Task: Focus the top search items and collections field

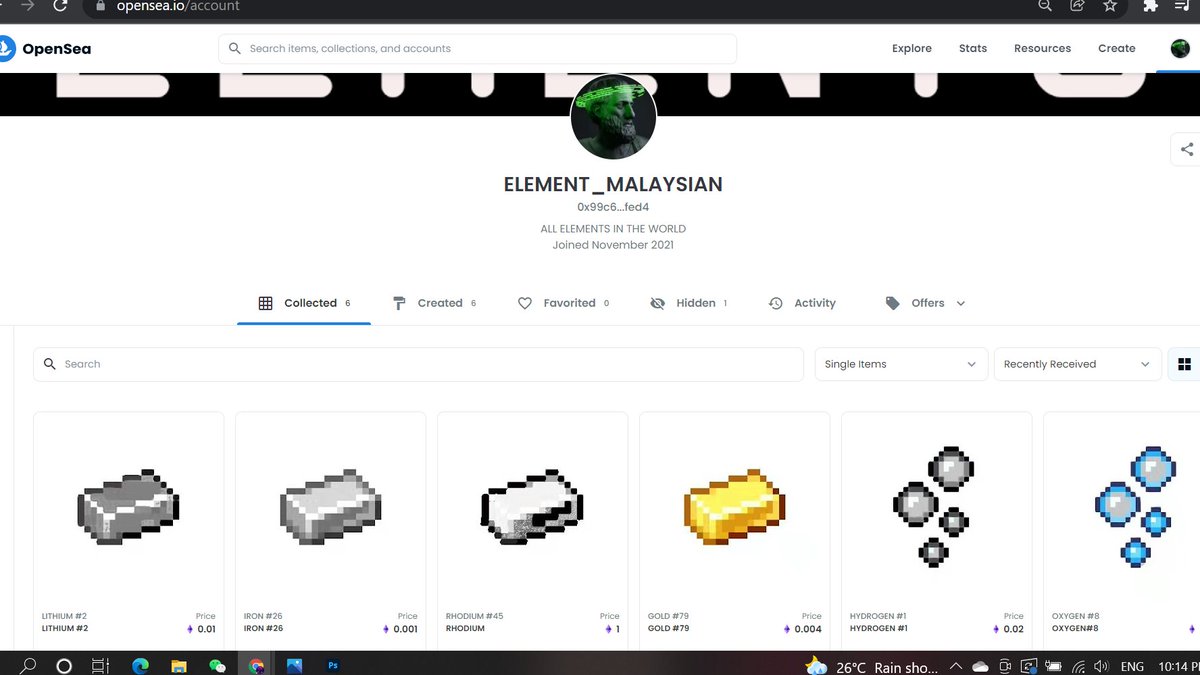Action: pyautogui.click(x=477, y=48)
